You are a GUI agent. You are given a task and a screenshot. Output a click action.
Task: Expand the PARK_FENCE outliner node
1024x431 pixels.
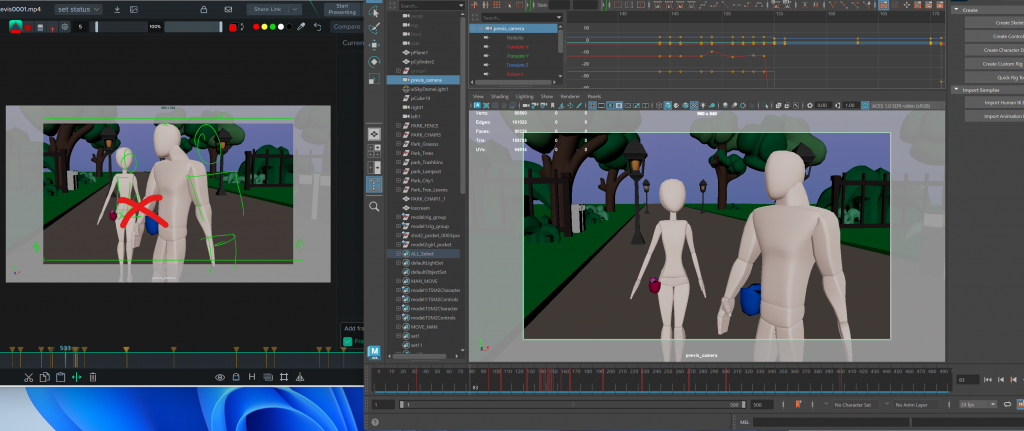[399, 125]
